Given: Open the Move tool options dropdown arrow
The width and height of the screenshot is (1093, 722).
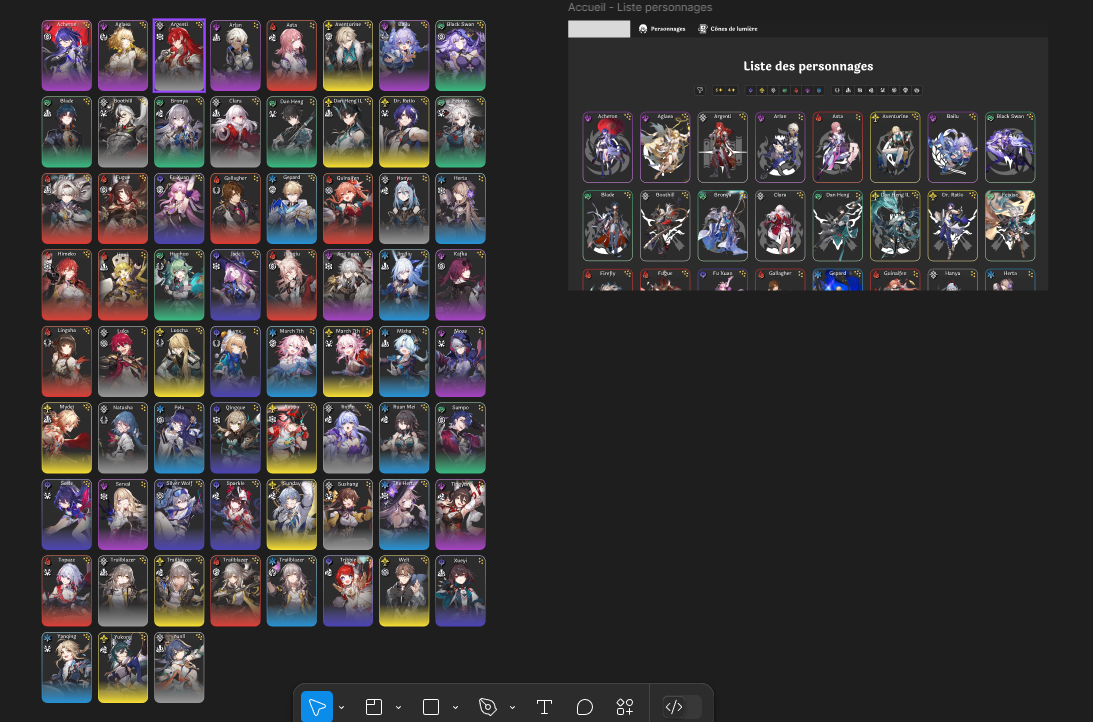Looking at the screenshot, I should pyautogui.click(x=342, y=707).
